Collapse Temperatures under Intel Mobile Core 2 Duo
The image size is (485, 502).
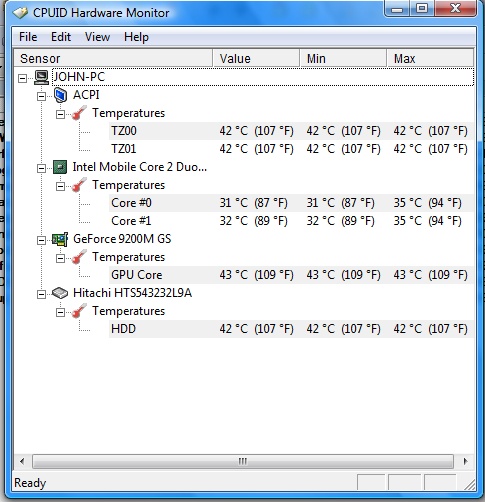pyautogui.click(x=60, y=186)
